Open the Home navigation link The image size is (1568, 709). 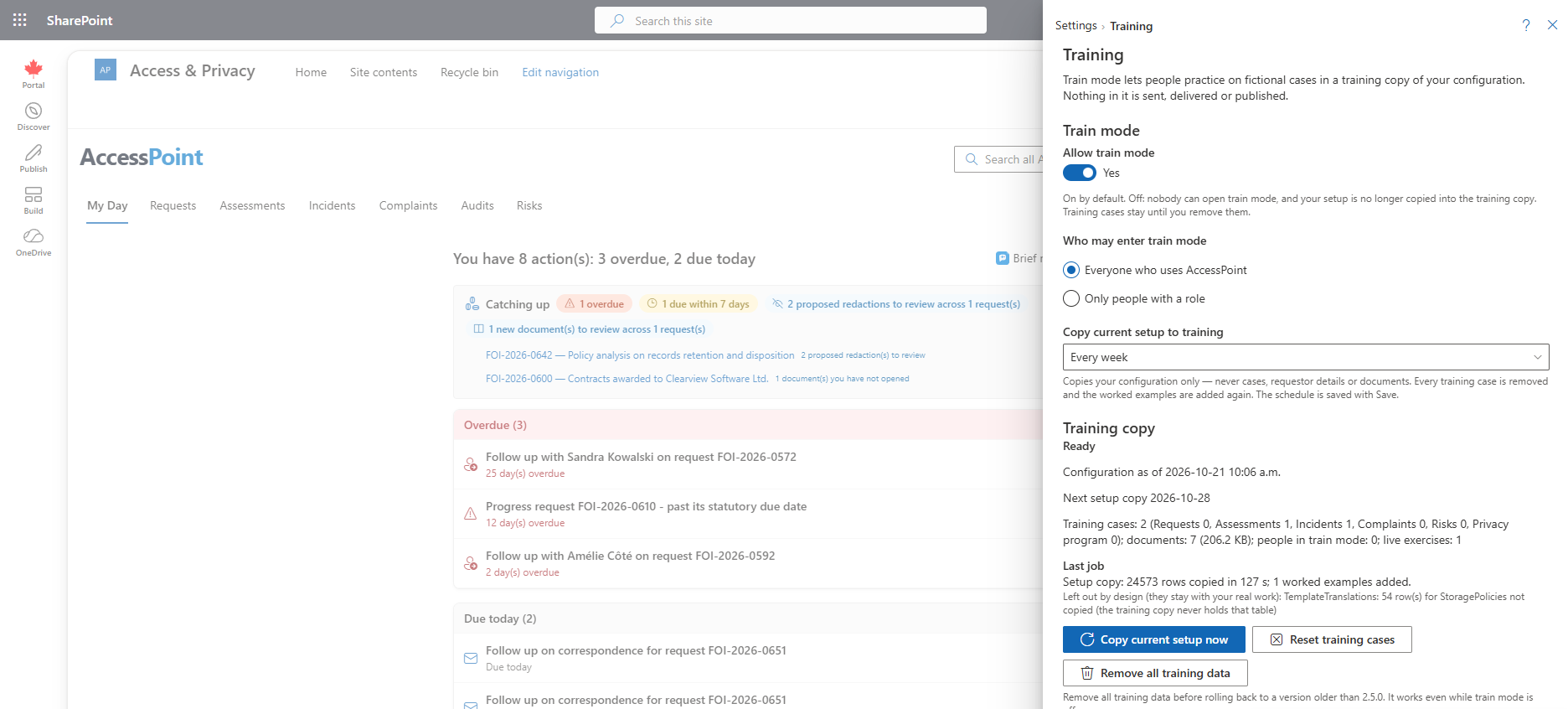[311, 72]
